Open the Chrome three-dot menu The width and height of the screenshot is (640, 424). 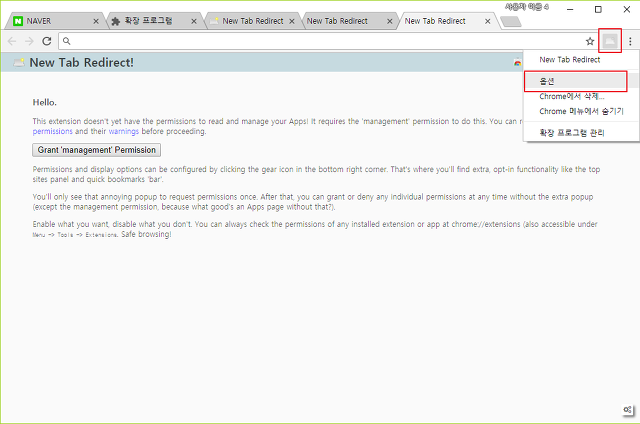coord(630,41)
